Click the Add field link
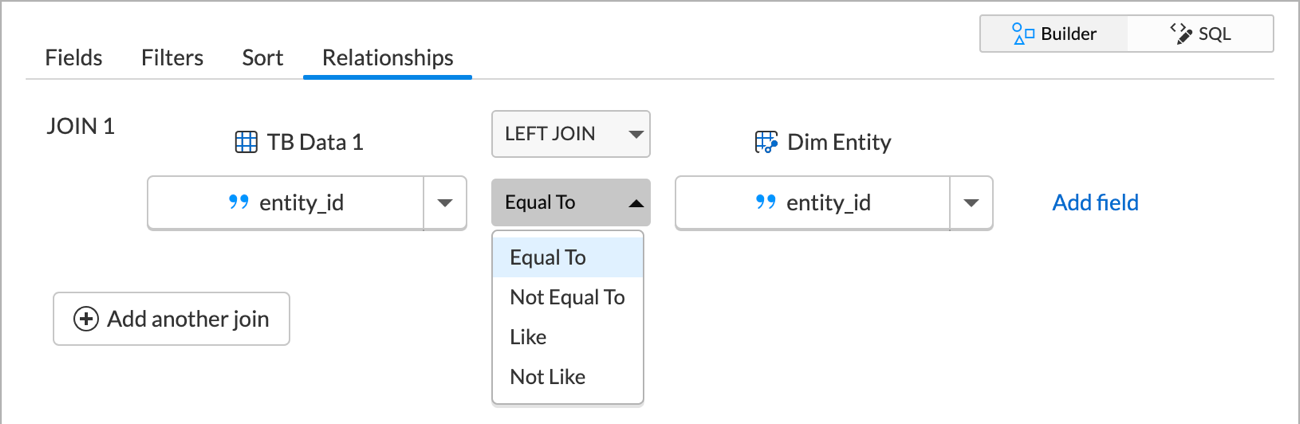The height and width of the screenshot is (424, 1300). pos(1095,203)
